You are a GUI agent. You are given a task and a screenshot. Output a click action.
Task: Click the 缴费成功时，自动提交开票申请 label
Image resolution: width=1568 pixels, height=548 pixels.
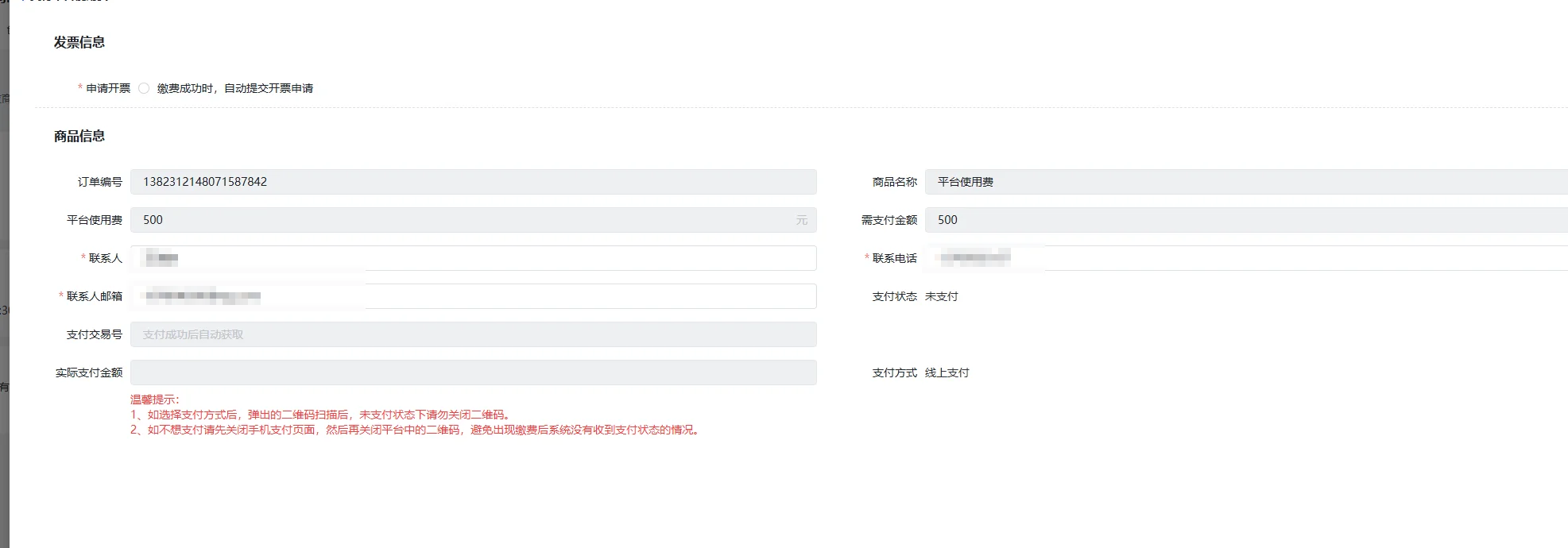[x=235, y=88]
